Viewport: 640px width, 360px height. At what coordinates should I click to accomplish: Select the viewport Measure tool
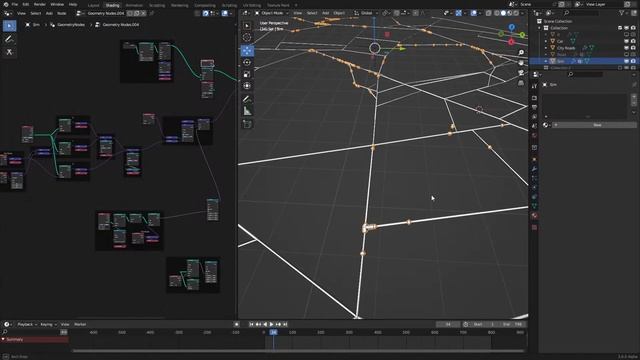(x=247, y=111)
